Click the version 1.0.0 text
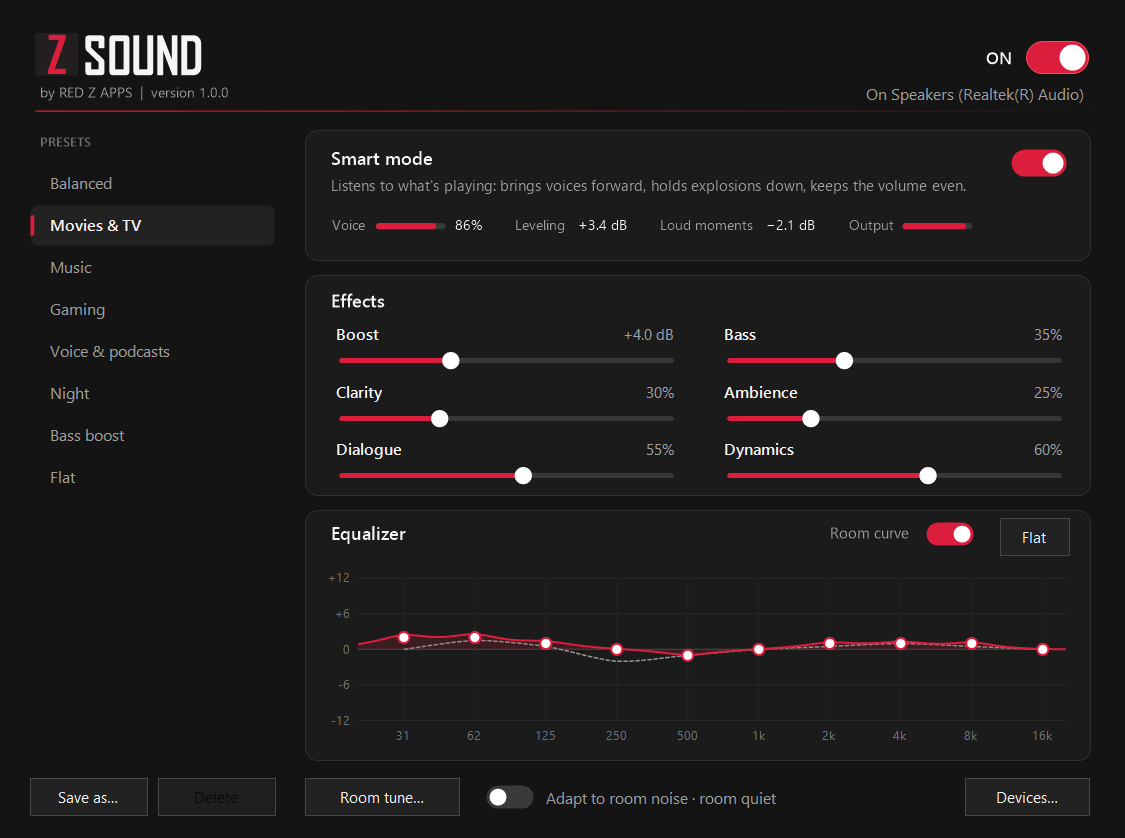1125x838 pixels. (189, 93)
